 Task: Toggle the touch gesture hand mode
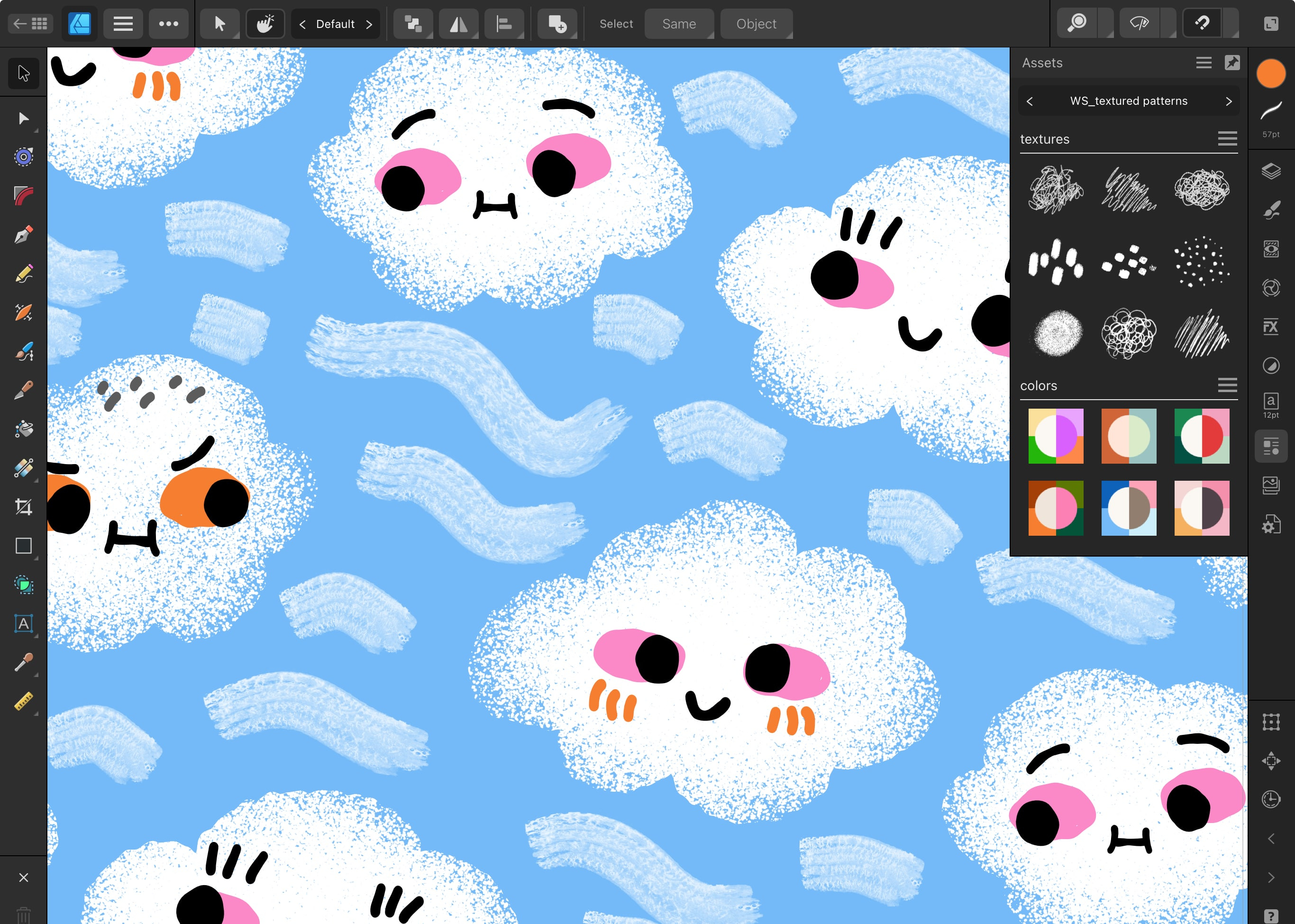(265, 23)
